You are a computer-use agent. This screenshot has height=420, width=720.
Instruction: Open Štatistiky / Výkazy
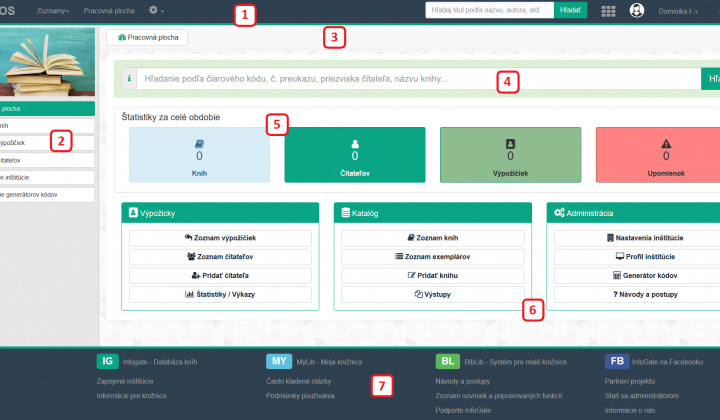(220, 294)
